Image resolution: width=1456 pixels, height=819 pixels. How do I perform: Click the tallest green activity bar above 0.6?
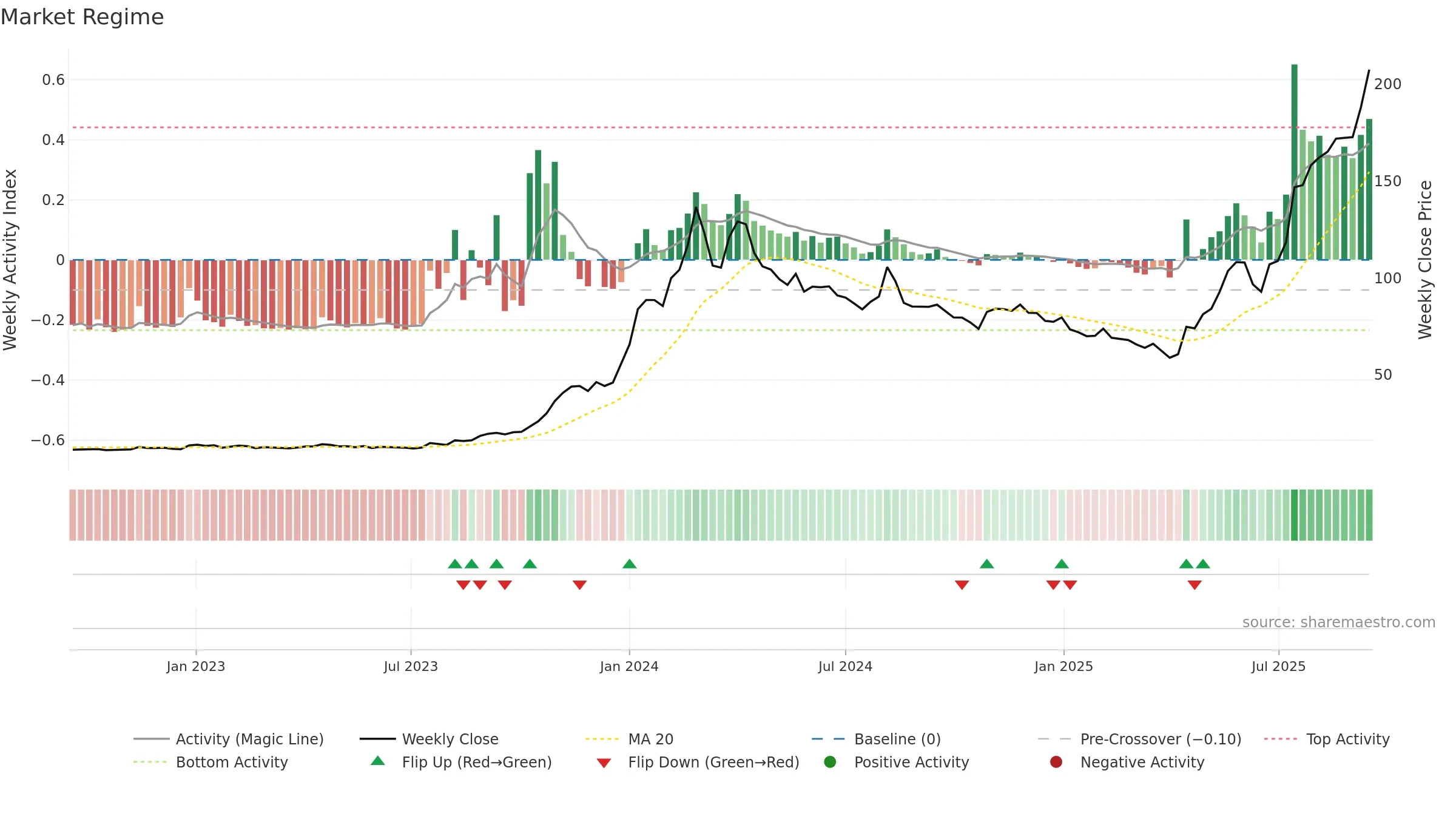(1295, 162)
